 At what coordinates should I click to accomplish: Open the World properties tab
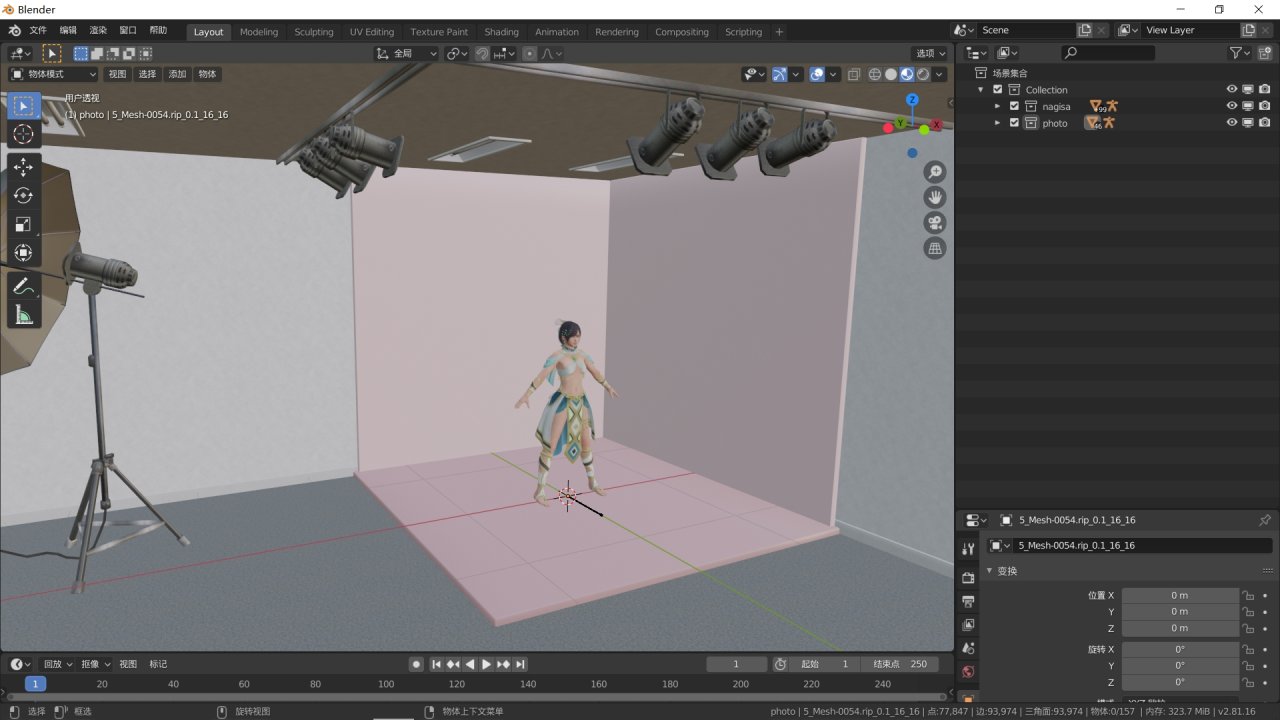pos(968,672)
